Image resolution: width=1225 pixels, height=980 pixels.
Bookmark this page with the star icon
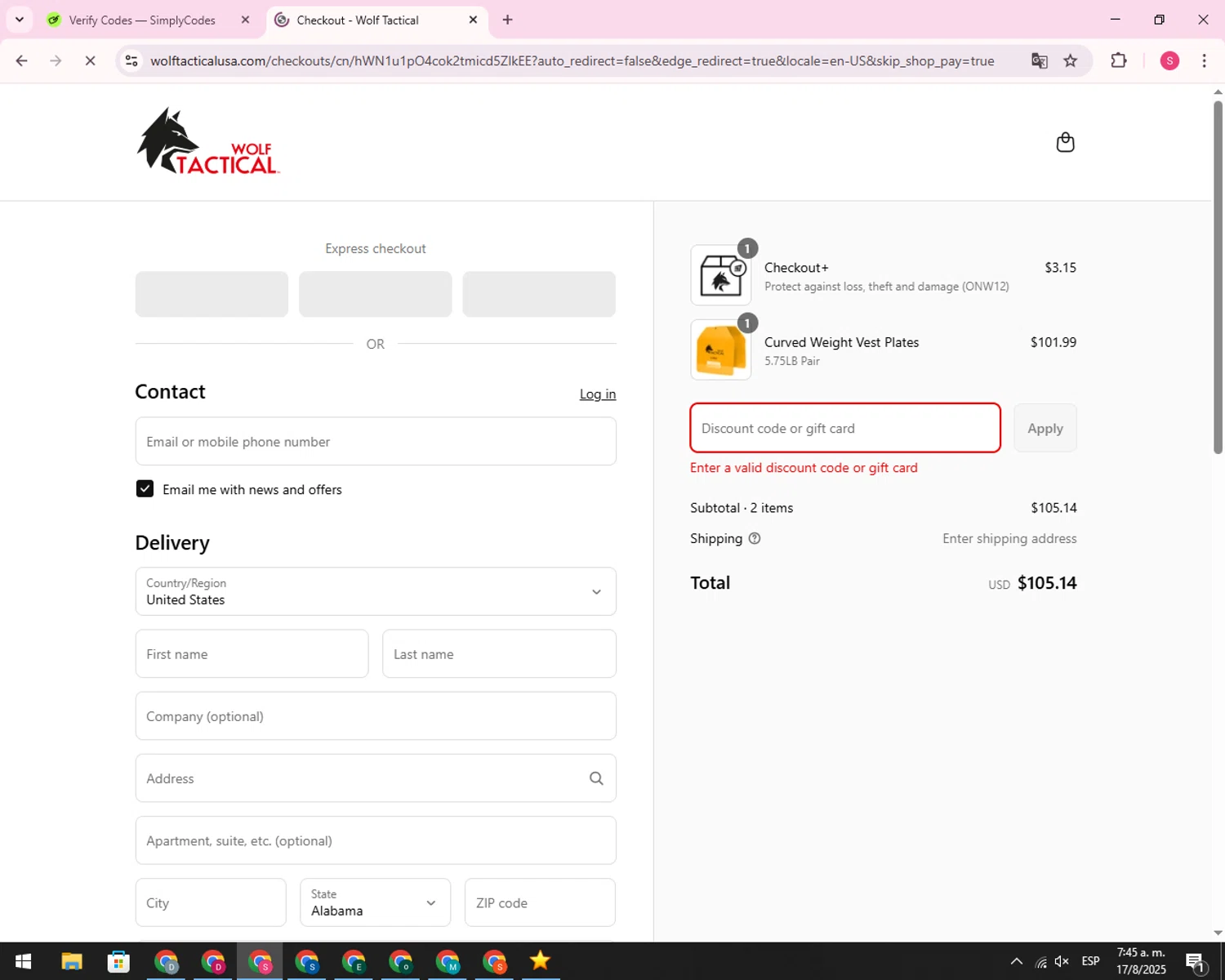pos(1070,60)
